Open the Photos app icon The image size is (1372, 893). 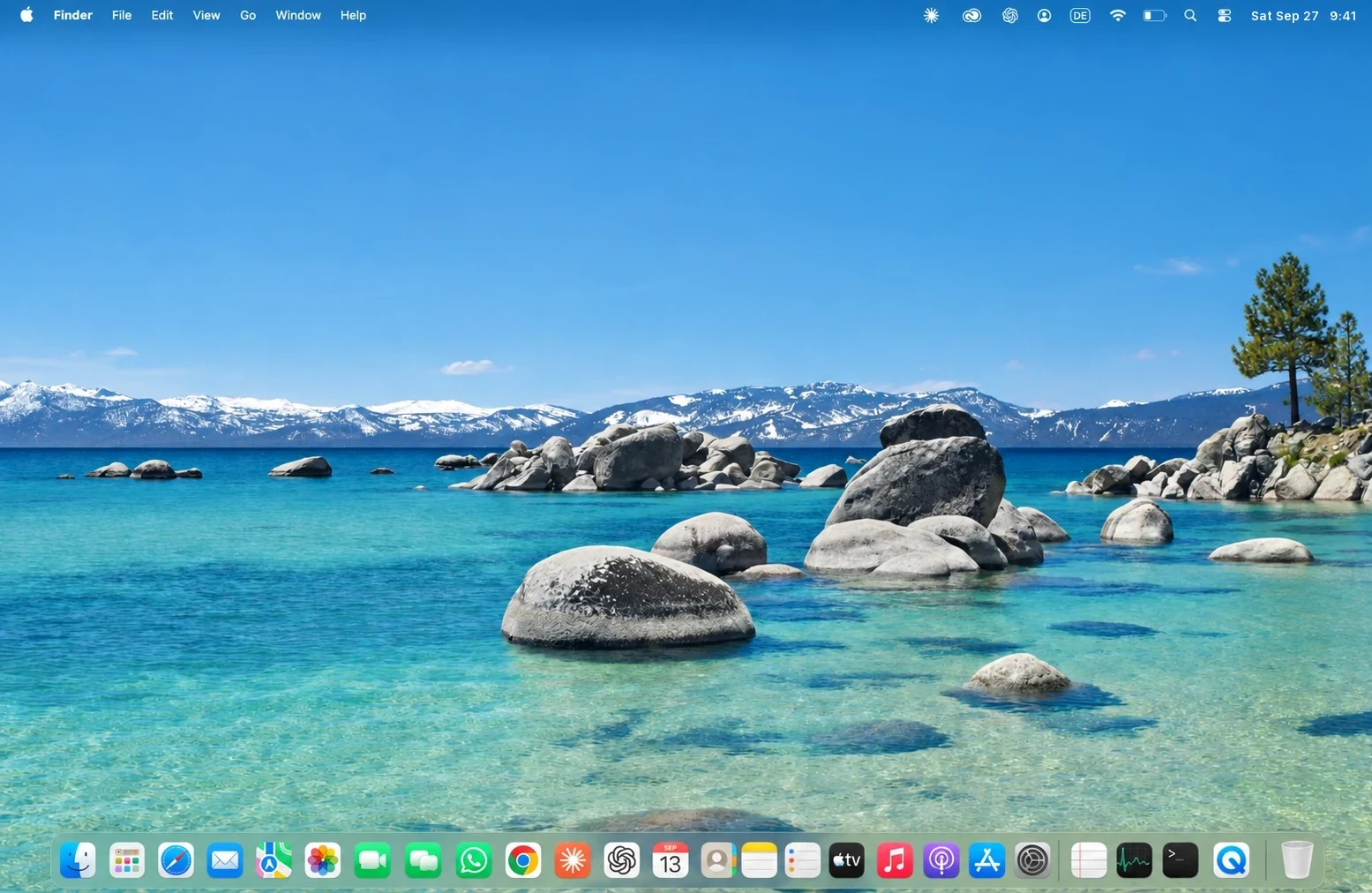323,860
